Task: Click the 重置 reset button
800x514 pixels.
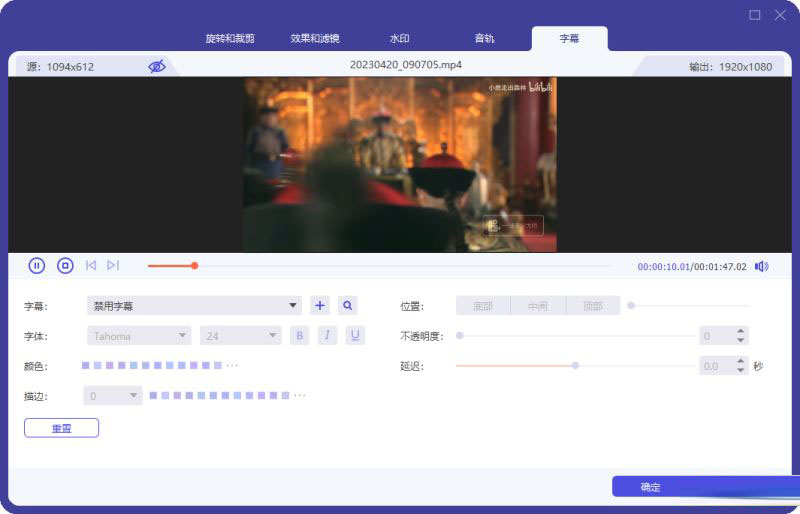Action: (61, 428)
